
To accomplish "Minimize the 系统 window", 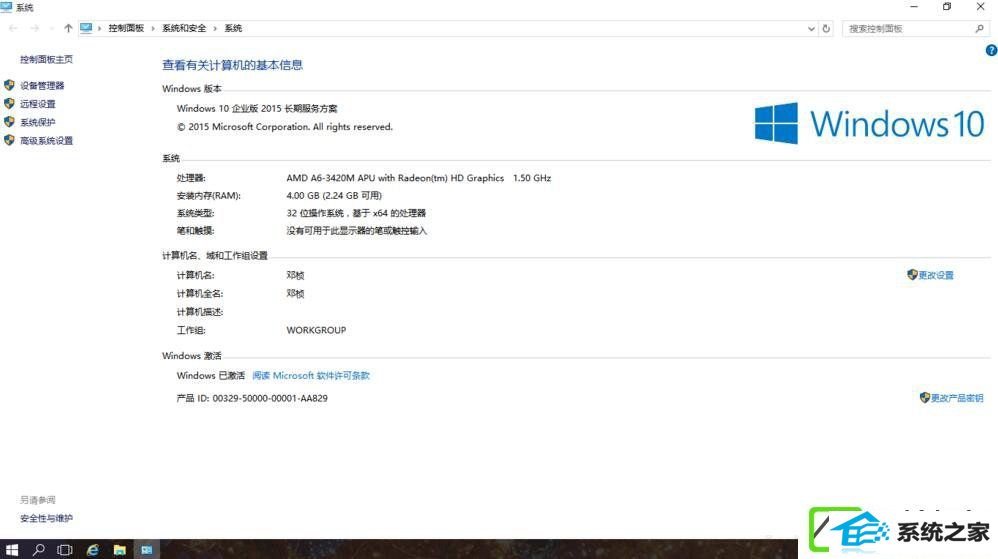I will 914,7.
